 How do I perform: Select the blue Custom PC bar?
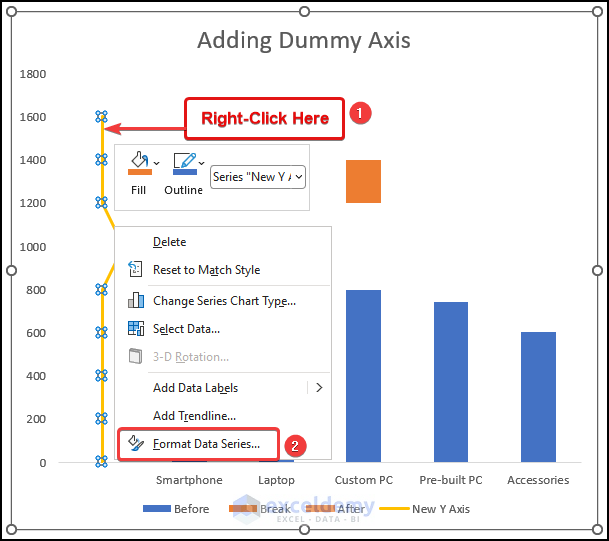coord(363,376)
